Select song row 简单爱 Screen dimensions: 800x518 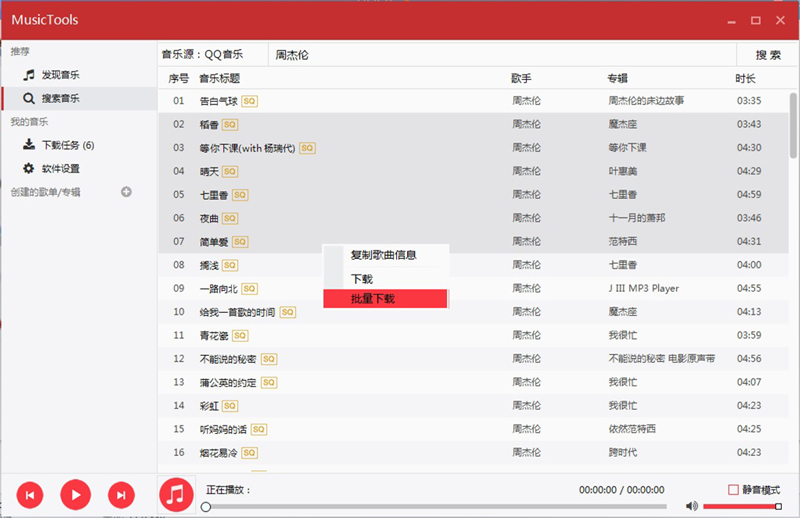pos(473,241)
